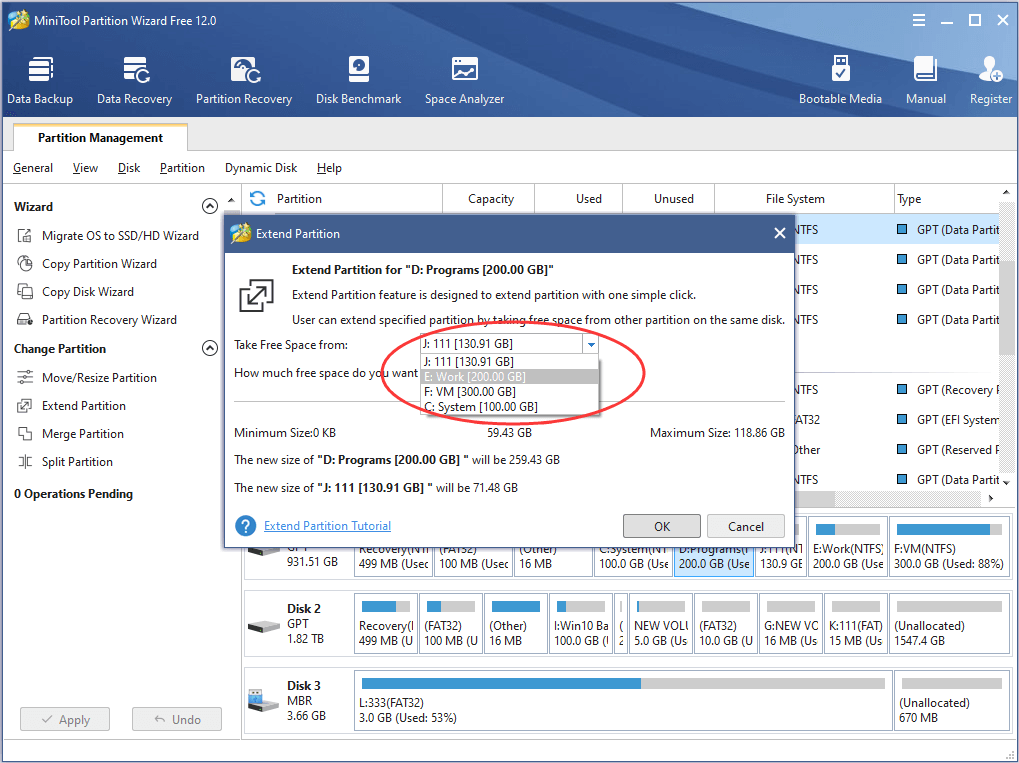Start the Disk Benchmark tool
The height and width of the screenshot is (763, 1019).
click(x=358, y=80)
